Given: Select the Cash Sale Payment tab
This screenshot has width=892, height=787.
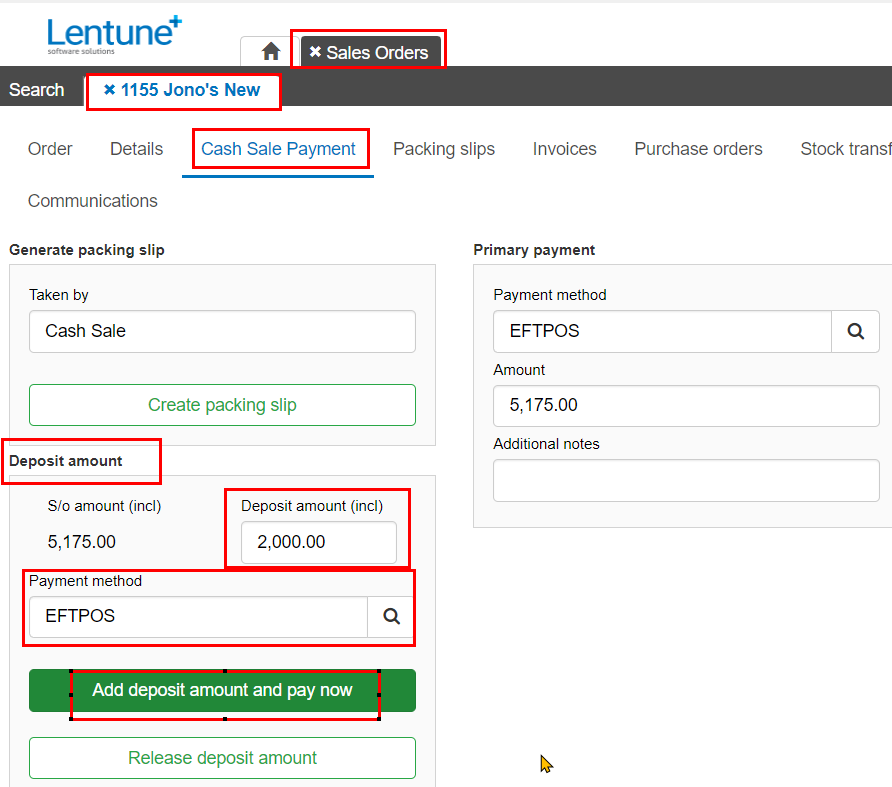Looking at the screenshot, I should click(x=278, y=149).
